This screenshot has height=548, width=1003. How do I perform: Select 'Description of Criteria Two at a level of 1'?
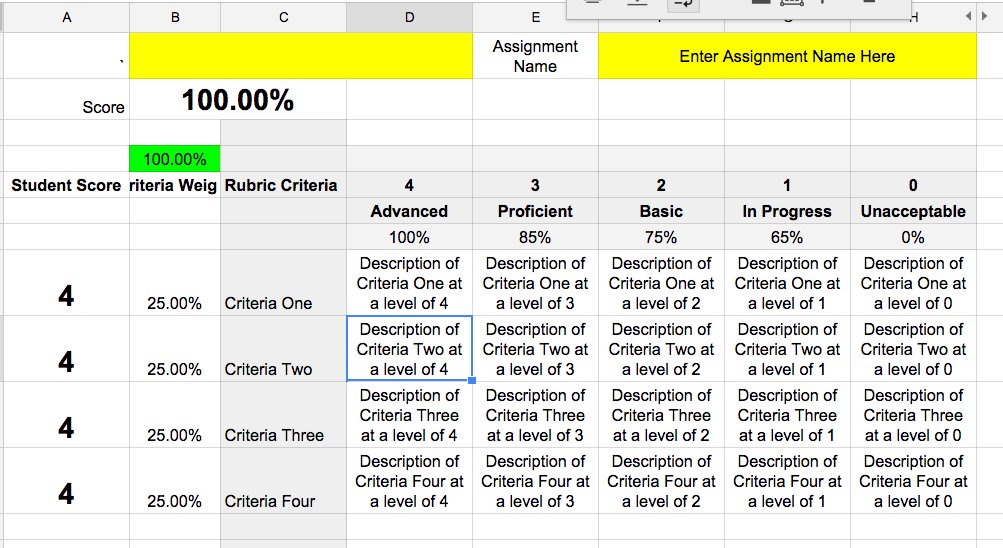[x=787, y=348]
